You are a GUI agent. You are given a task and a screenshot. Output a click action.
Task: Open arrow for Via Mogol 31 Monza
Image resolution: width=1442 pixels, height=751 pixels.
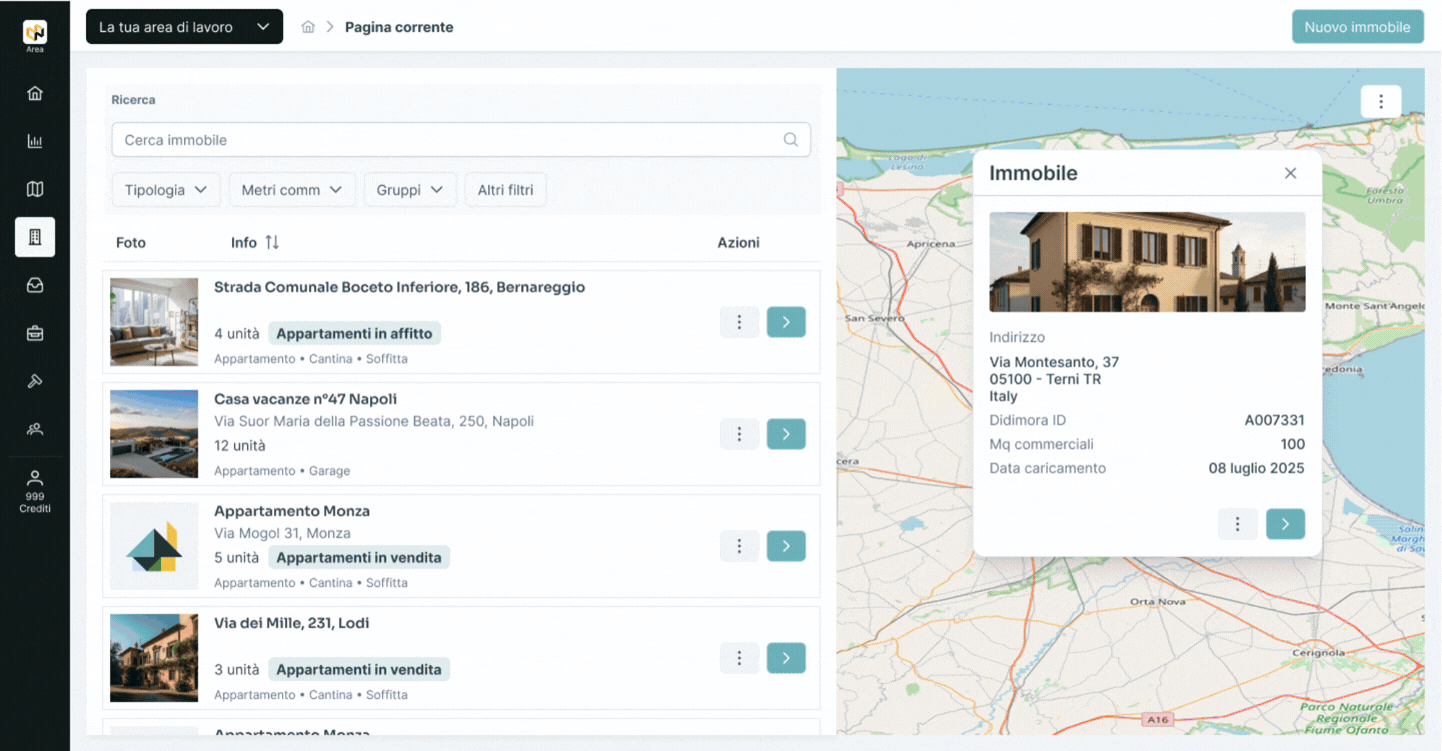coord(786,546)
